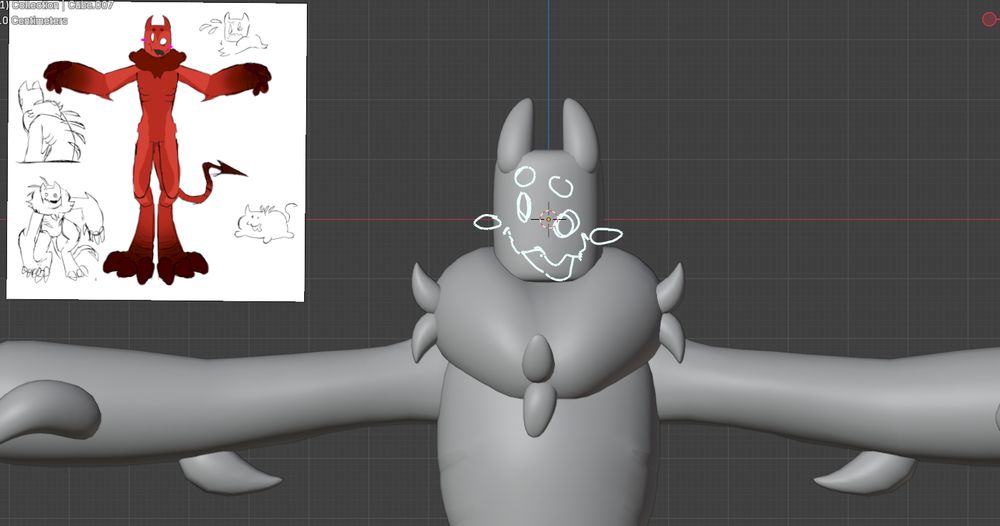Click the 3D cursor on the head
1000x526 pixels.
[x=548, y=219]
